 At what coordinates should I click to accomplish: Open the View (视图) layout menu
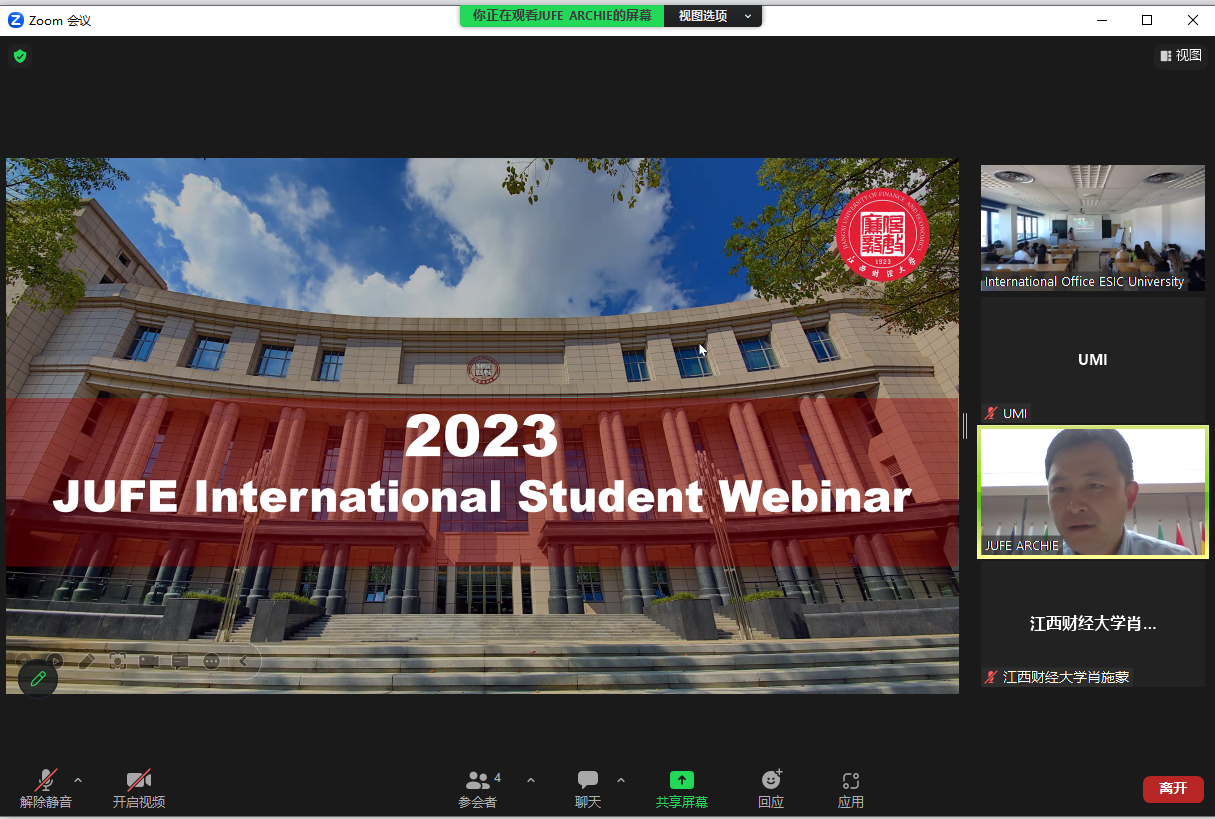click(1181, 56)
